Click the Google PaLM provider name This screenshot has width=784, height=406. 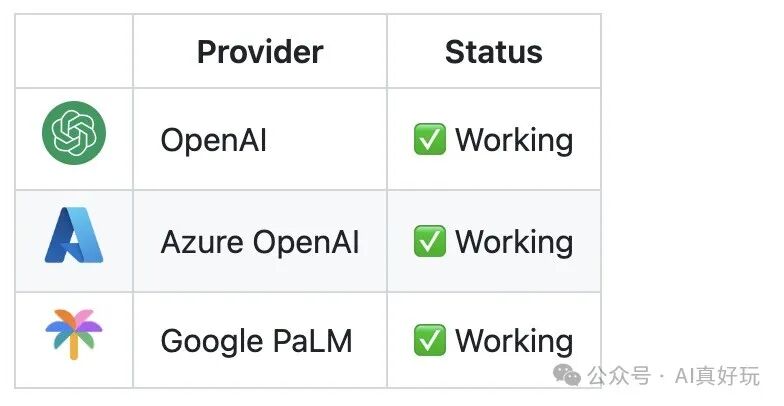pos(256,341)
